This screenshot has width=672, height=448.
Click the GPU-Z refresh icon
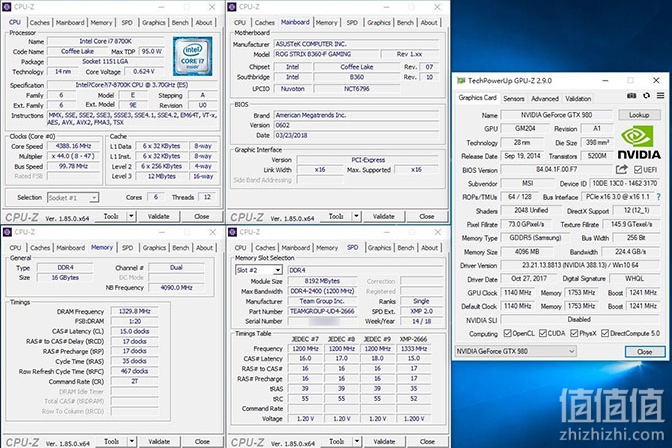[646, 96]
